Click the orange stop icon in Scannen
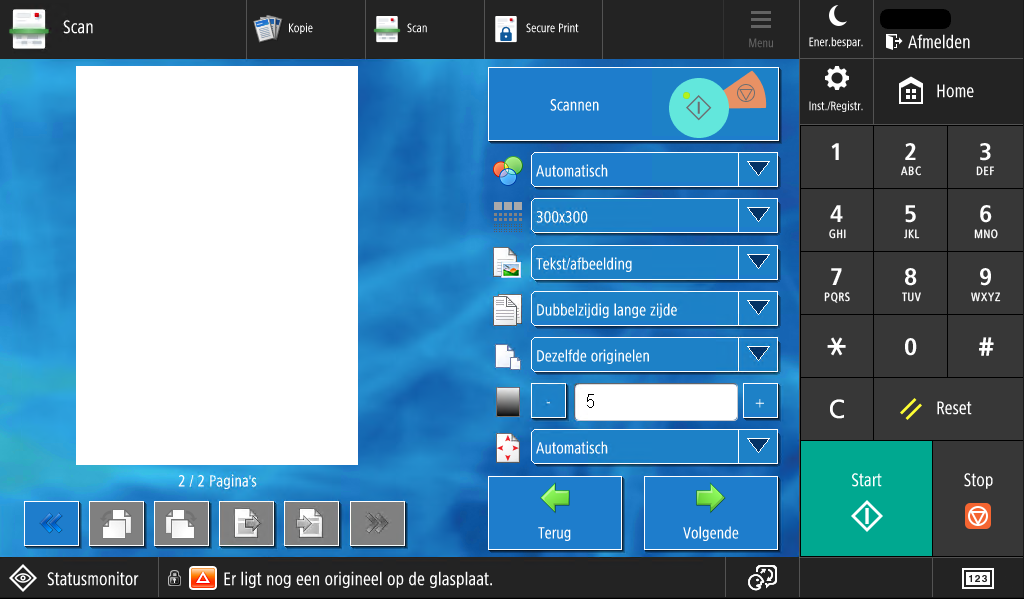This screenshot has height=599, width=1024. coord(746,94)
